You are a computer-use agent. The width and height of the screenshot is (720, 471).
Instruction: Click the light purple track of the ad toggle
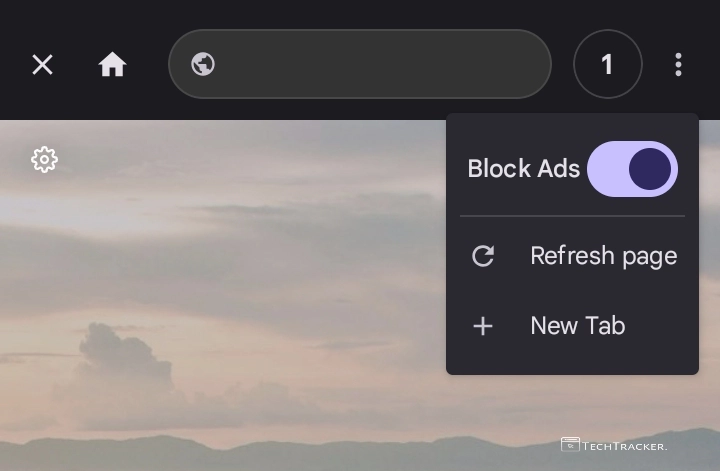[x=604, y=169]
